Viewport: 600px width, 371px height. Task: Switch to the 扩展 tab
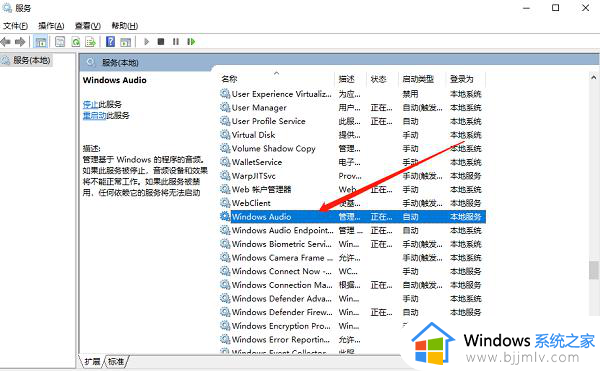pos(92,361)
